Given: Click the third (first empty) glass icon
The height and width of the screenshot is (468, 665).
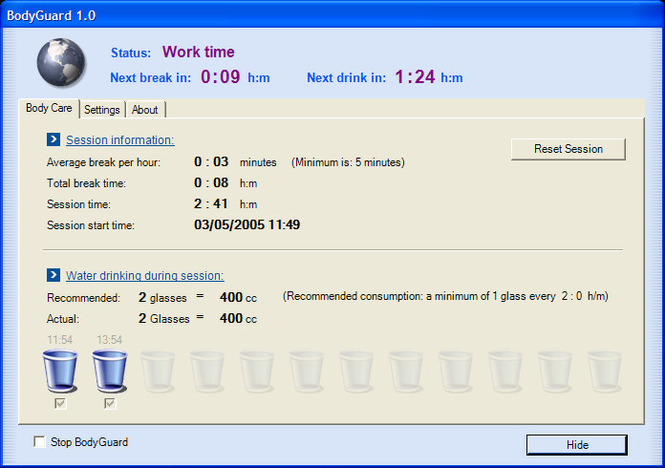Looking at the screenshot, I should (157, 371).
